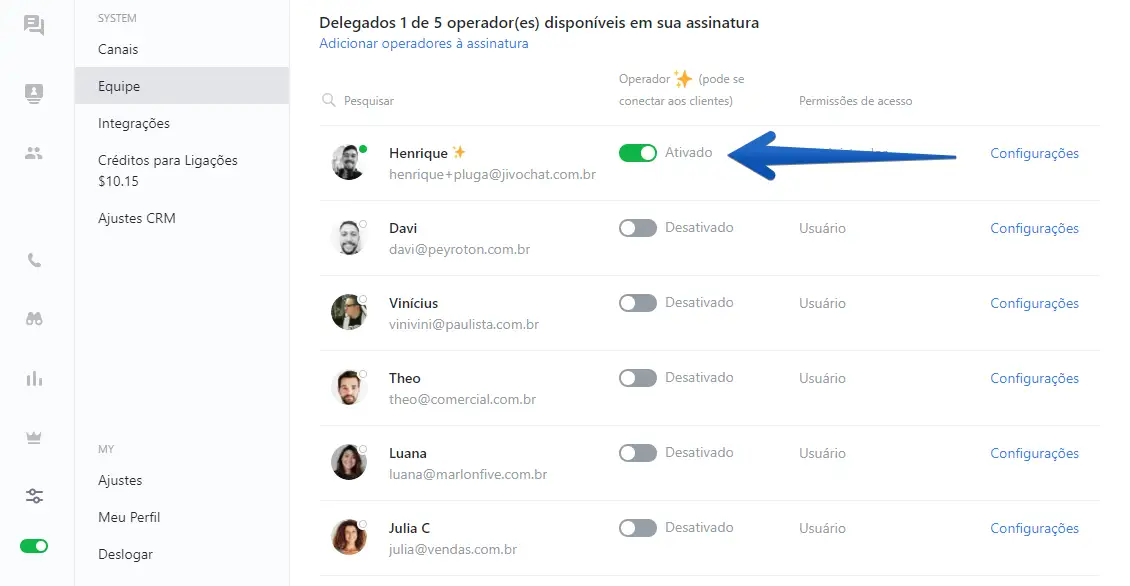Select Deslogar to log out
The height and width of the screenshot is (586, 1130).
pyautogui.click(x=125, y=554)
